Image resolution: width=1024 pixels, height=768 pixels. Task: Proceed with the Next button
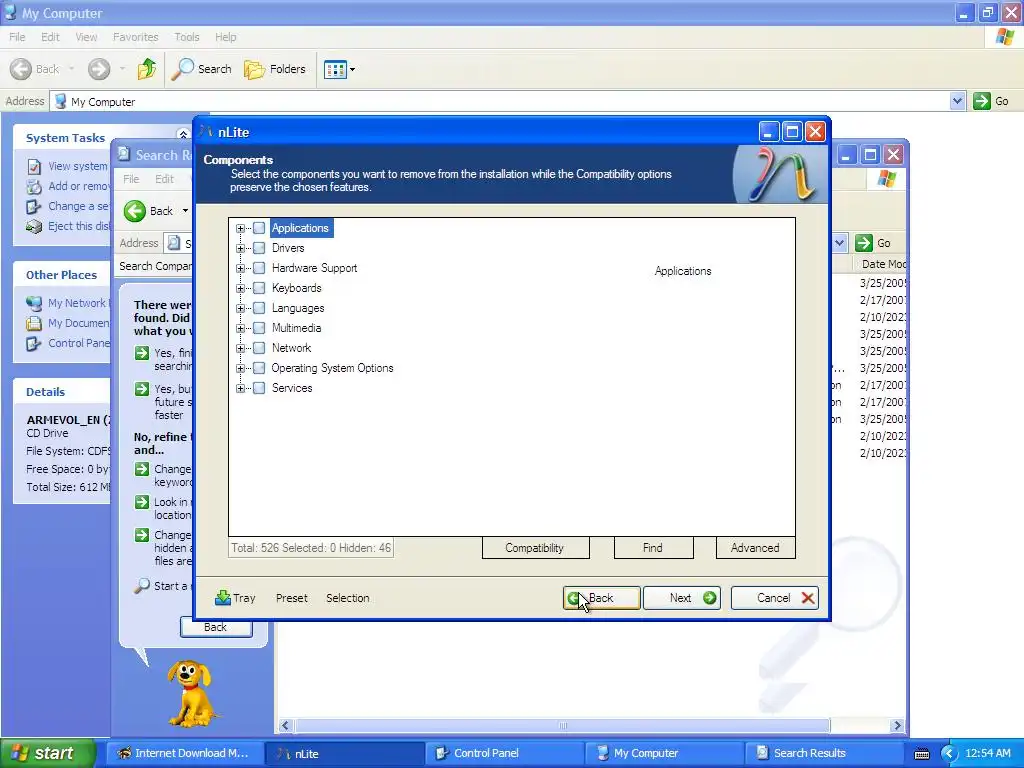click(x=681, y=598)
